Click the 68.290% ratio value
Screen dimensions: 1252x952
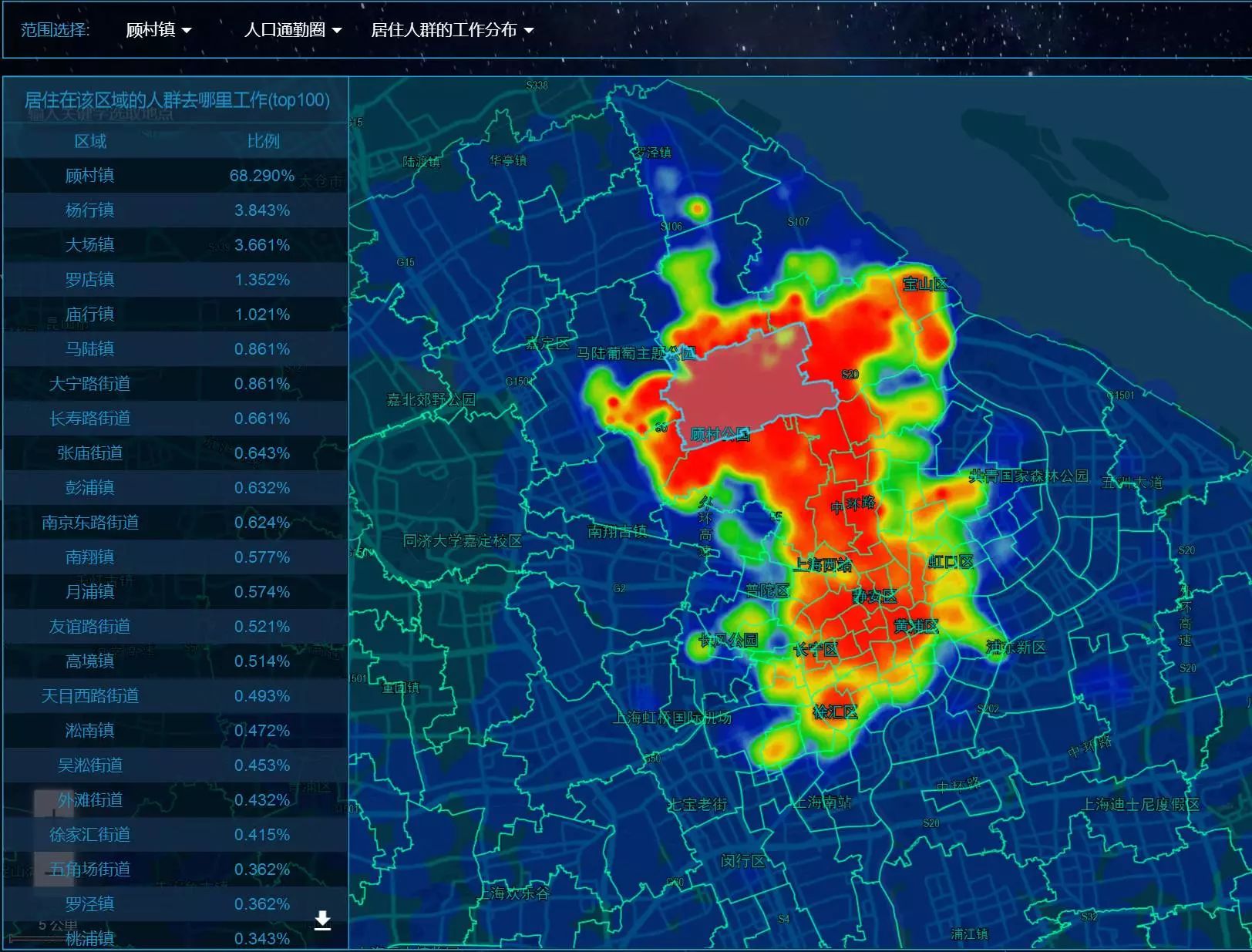coord(262,176)
